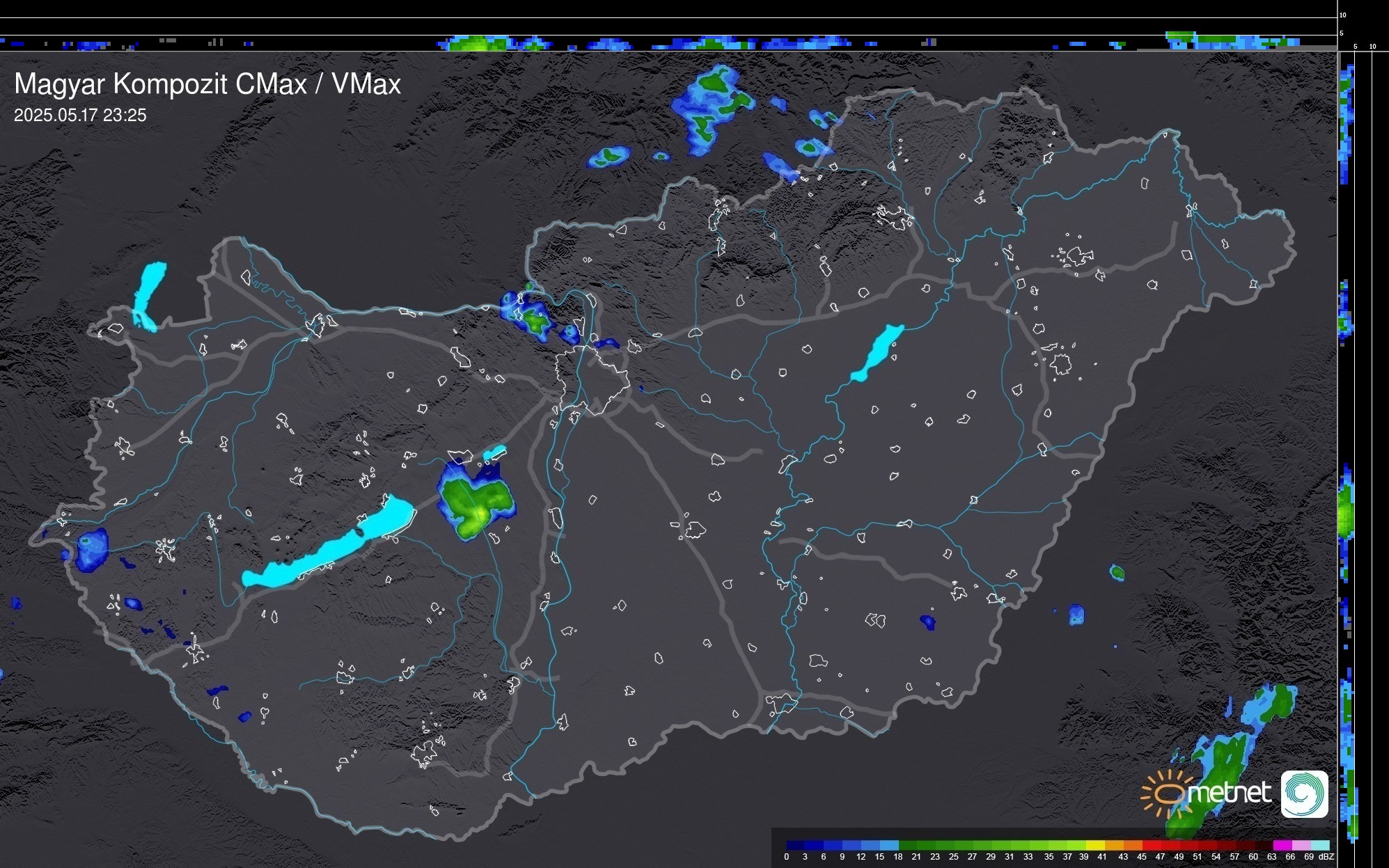Click the metnet logo text
The height and width of the screenshot is (868, 1389).
coord(1229,793)
